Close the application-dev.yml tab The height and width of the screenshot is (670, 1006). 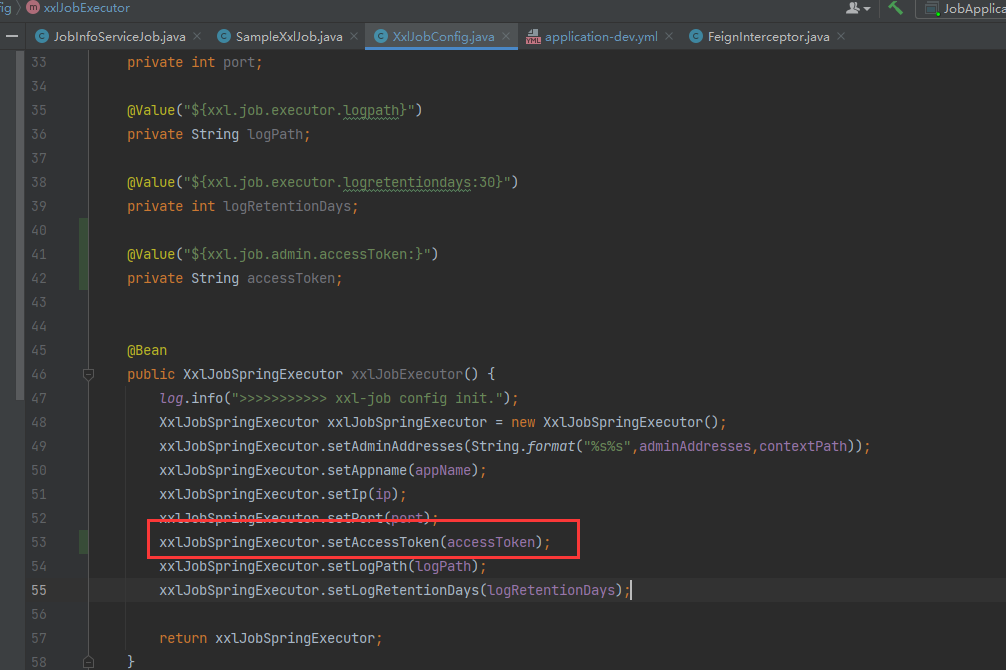673,37
